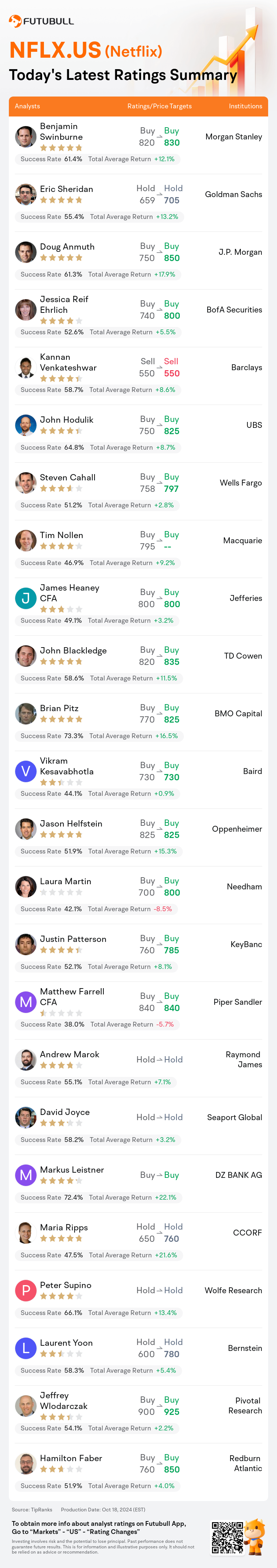Click Markus Leistner's purple M avatar
Screen dimensions: 277x1568
25,1175
